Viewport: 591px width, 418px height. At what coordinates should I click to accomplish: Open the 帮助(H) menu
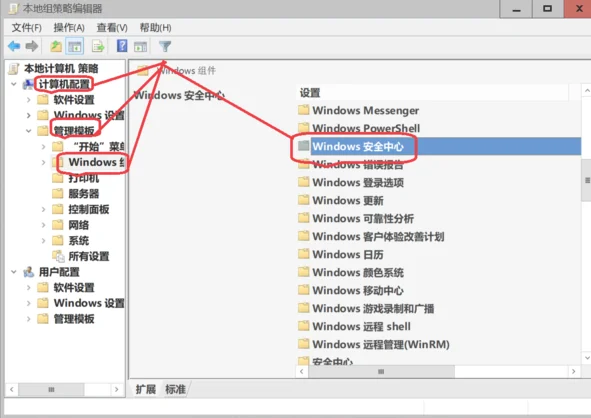pos(155,28)
